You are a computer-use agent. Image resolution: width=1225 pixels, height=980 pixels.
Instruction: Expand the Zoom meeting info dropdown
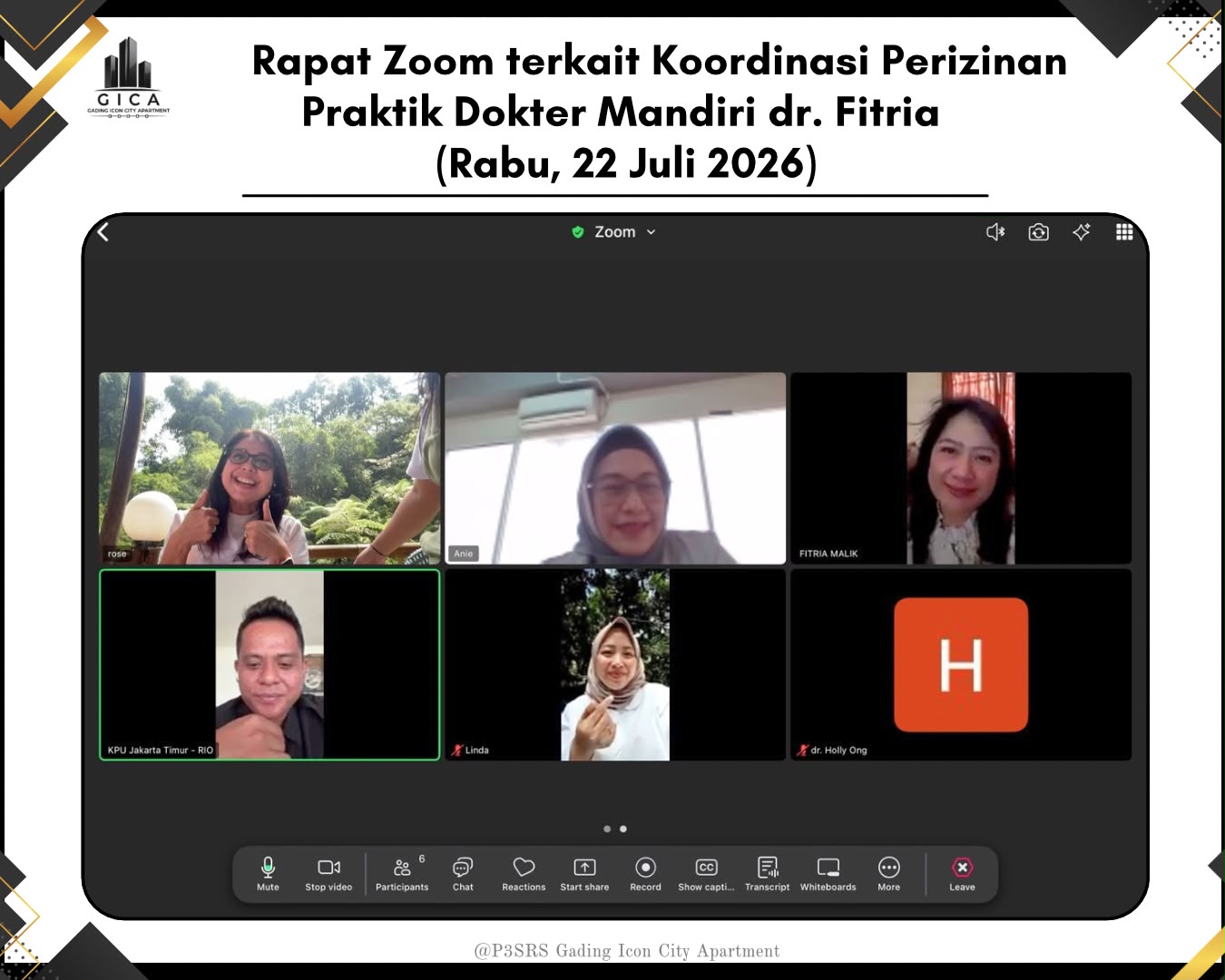[651, 232]
